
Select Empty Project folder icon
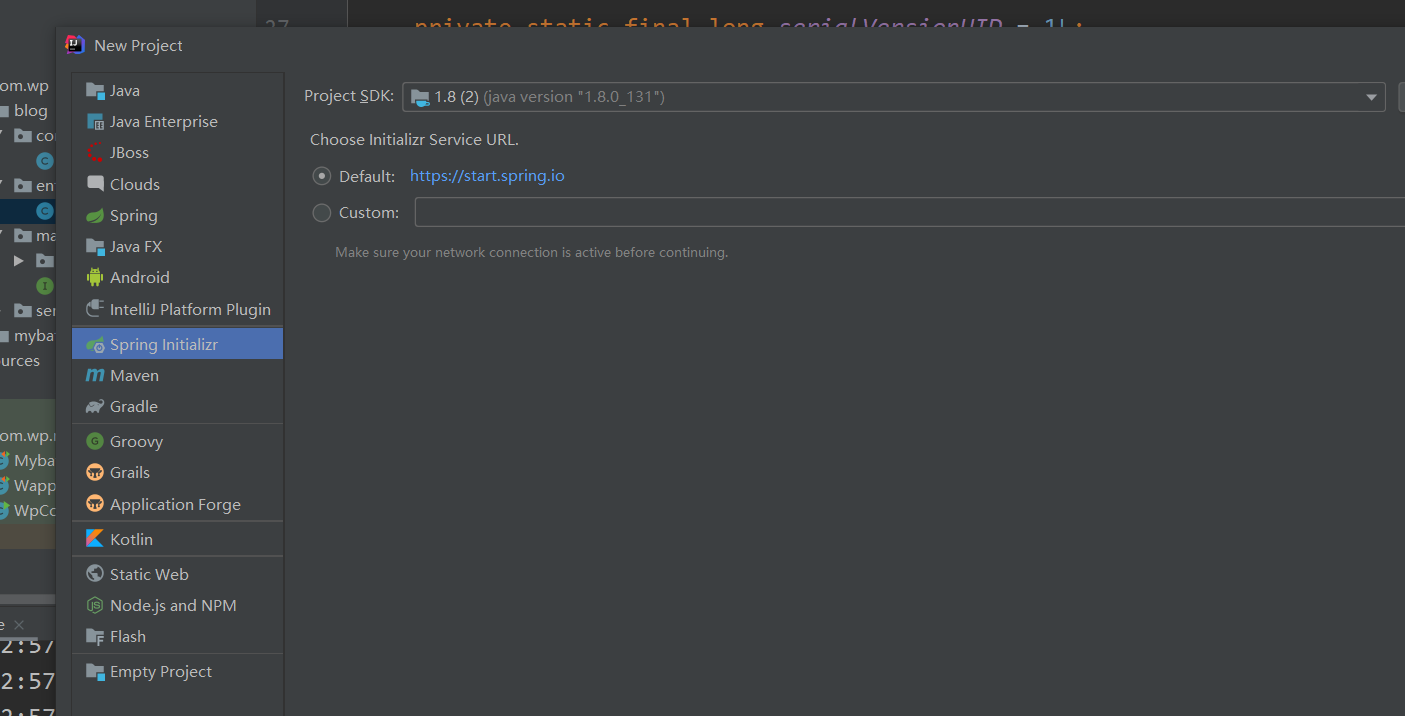click(95, 672)
